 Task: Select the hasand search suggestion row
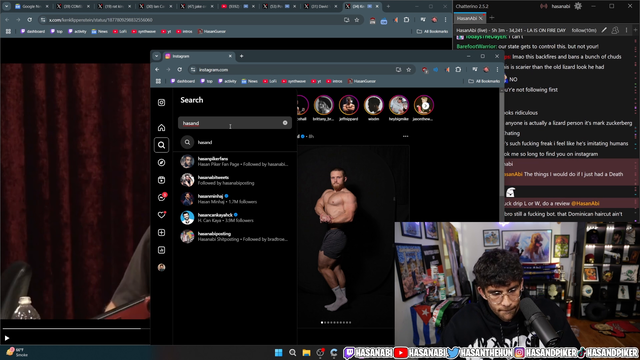pyautogui.click(x=236, y=142)
